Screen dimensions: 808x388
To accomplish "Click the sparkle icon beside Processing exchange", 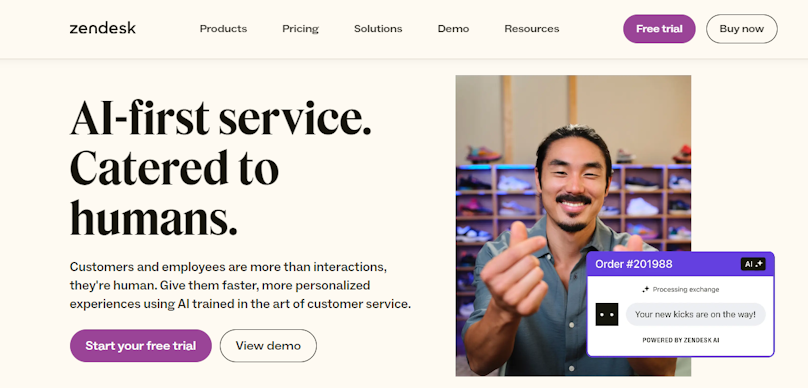I will [645, 290].
